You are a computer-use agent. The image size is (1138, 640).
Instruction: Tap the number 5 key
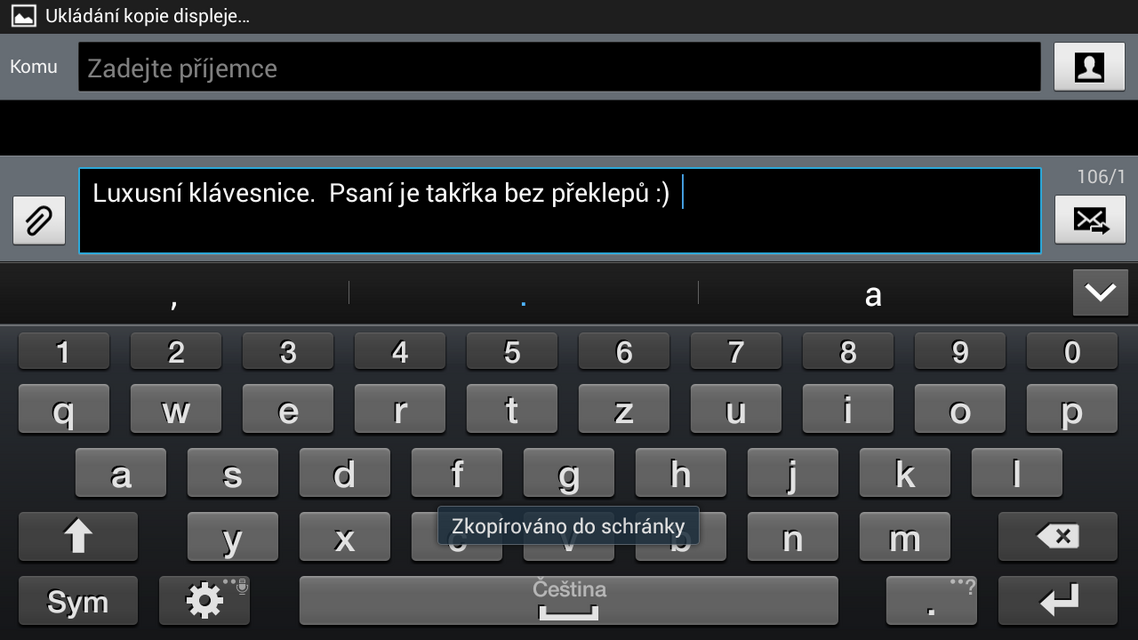(x=512, y=351)
